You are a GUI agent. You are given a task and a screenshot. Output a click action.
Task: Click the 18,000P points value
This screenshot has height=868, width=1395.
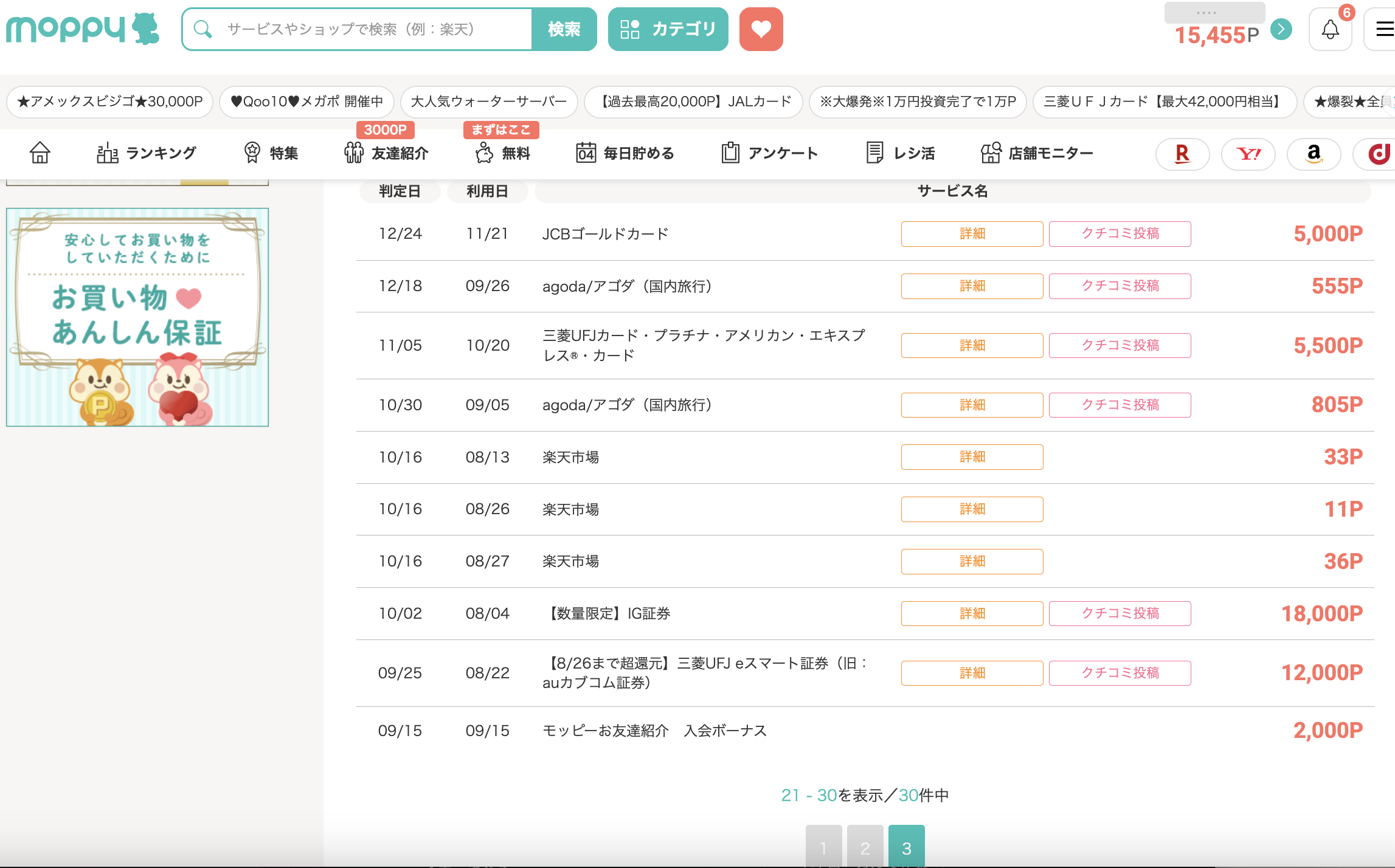click(x=1321, y=614)
